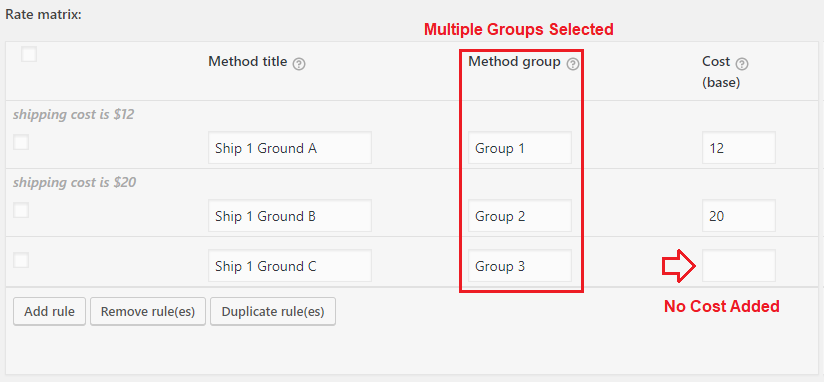Focus the Ship 1 Ground A title field
The width and height of the screenshot is (824, 382).
[x=290, y=148]
